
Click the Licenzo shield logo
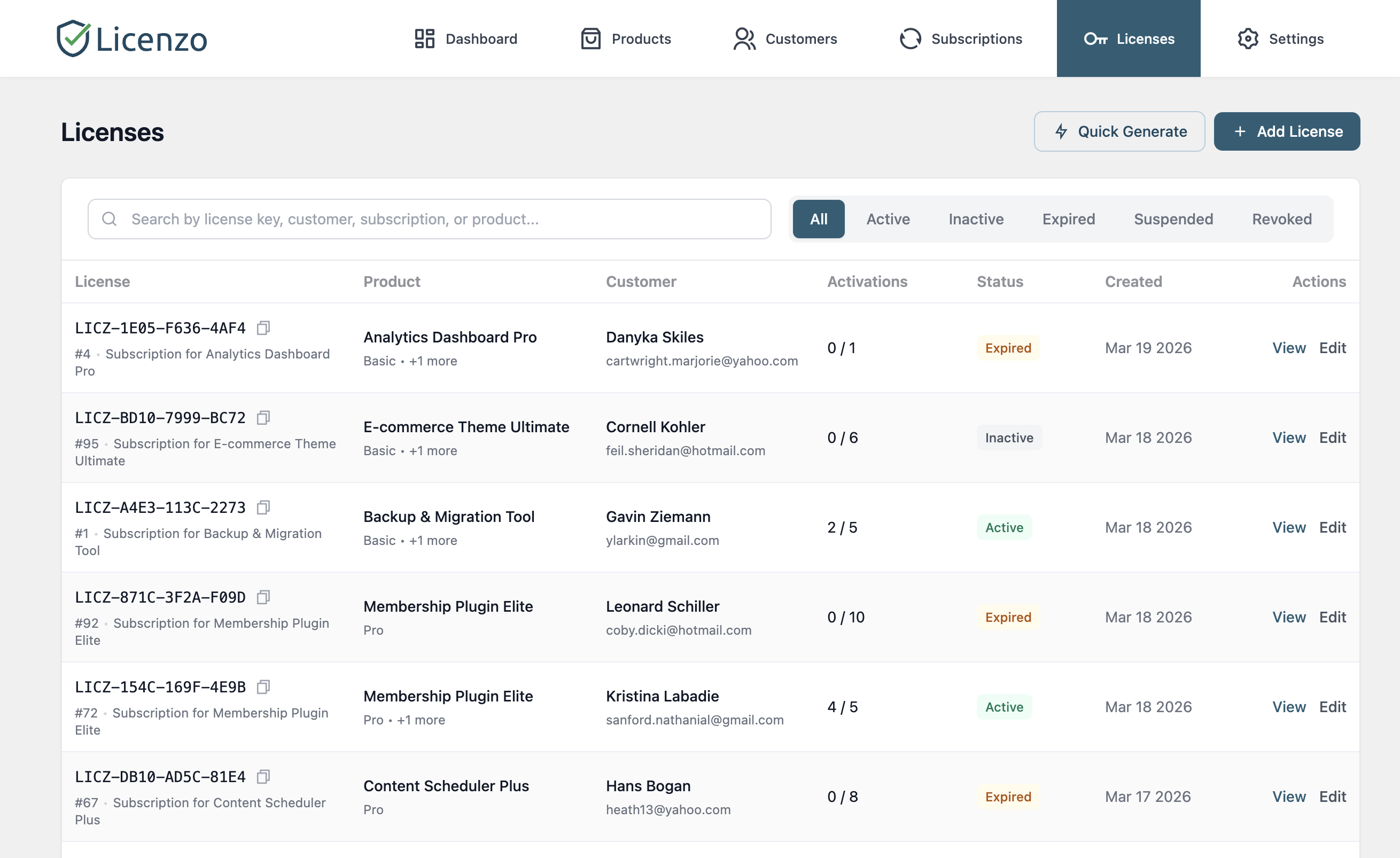(74, 37)
